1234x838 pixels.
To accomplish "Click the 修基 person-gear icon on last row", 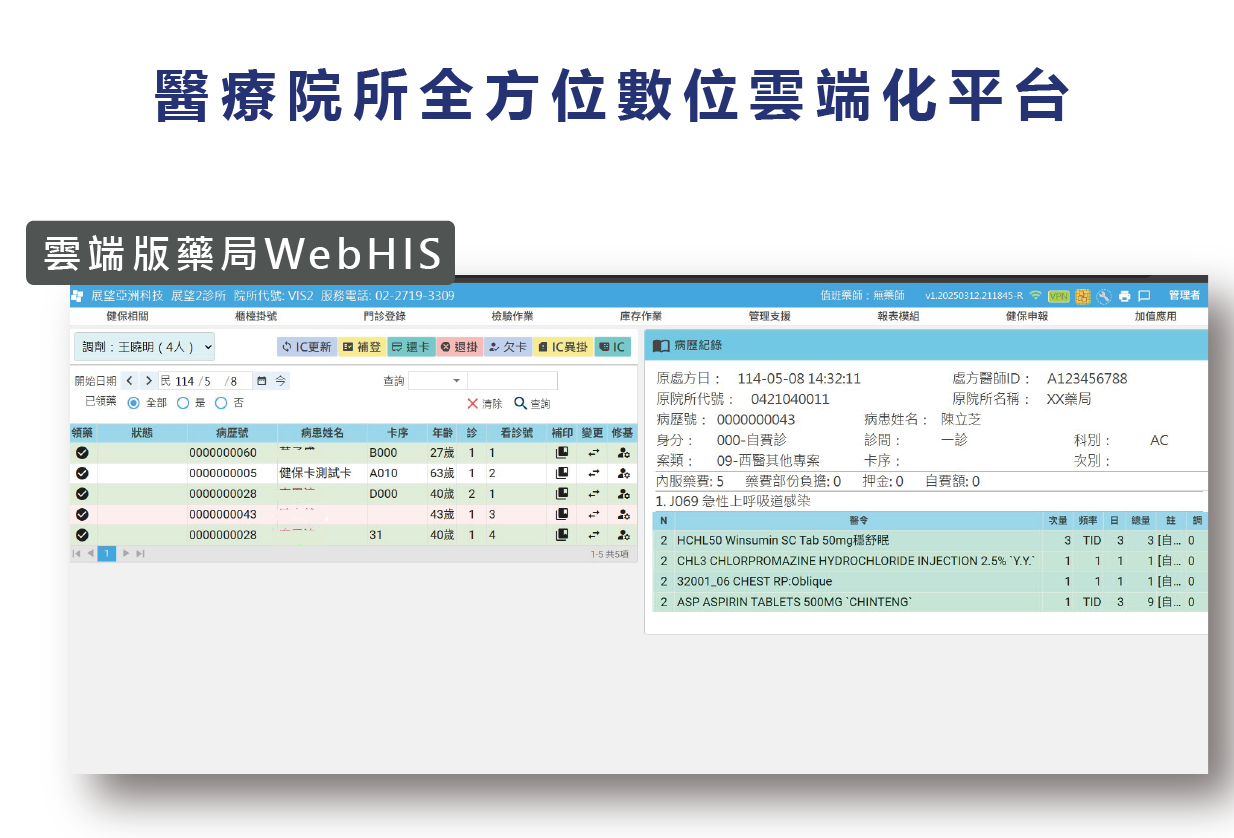I will coord(622,534).
